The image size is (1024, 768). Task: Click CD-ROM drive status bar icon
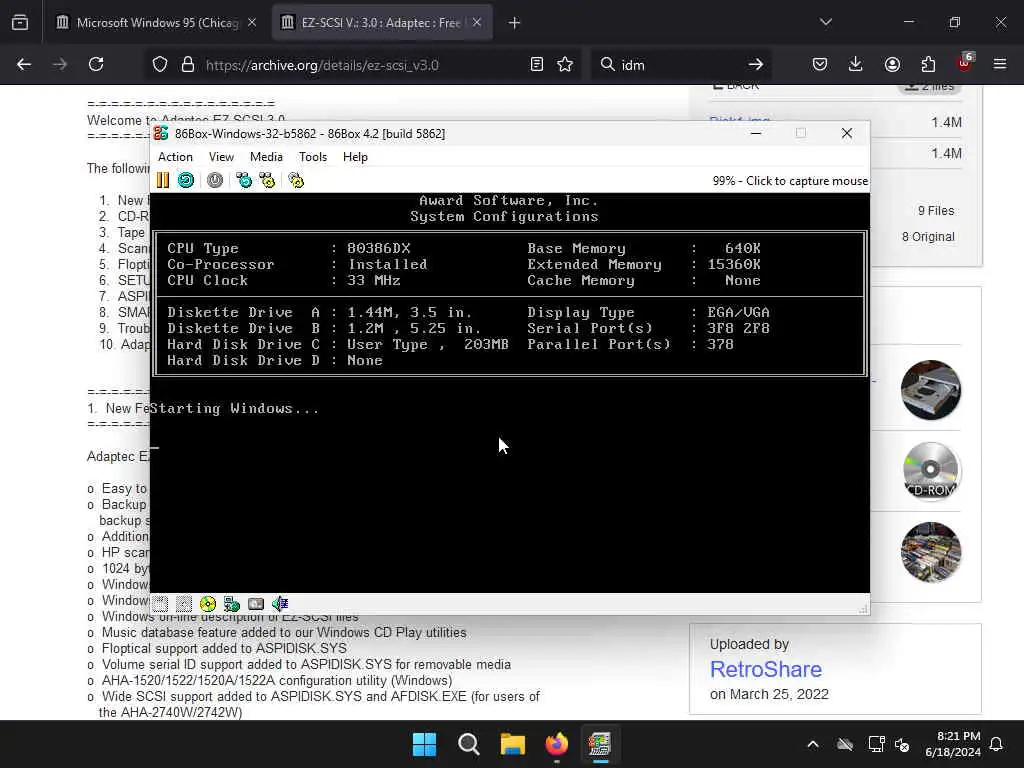[x=208, y=604]
